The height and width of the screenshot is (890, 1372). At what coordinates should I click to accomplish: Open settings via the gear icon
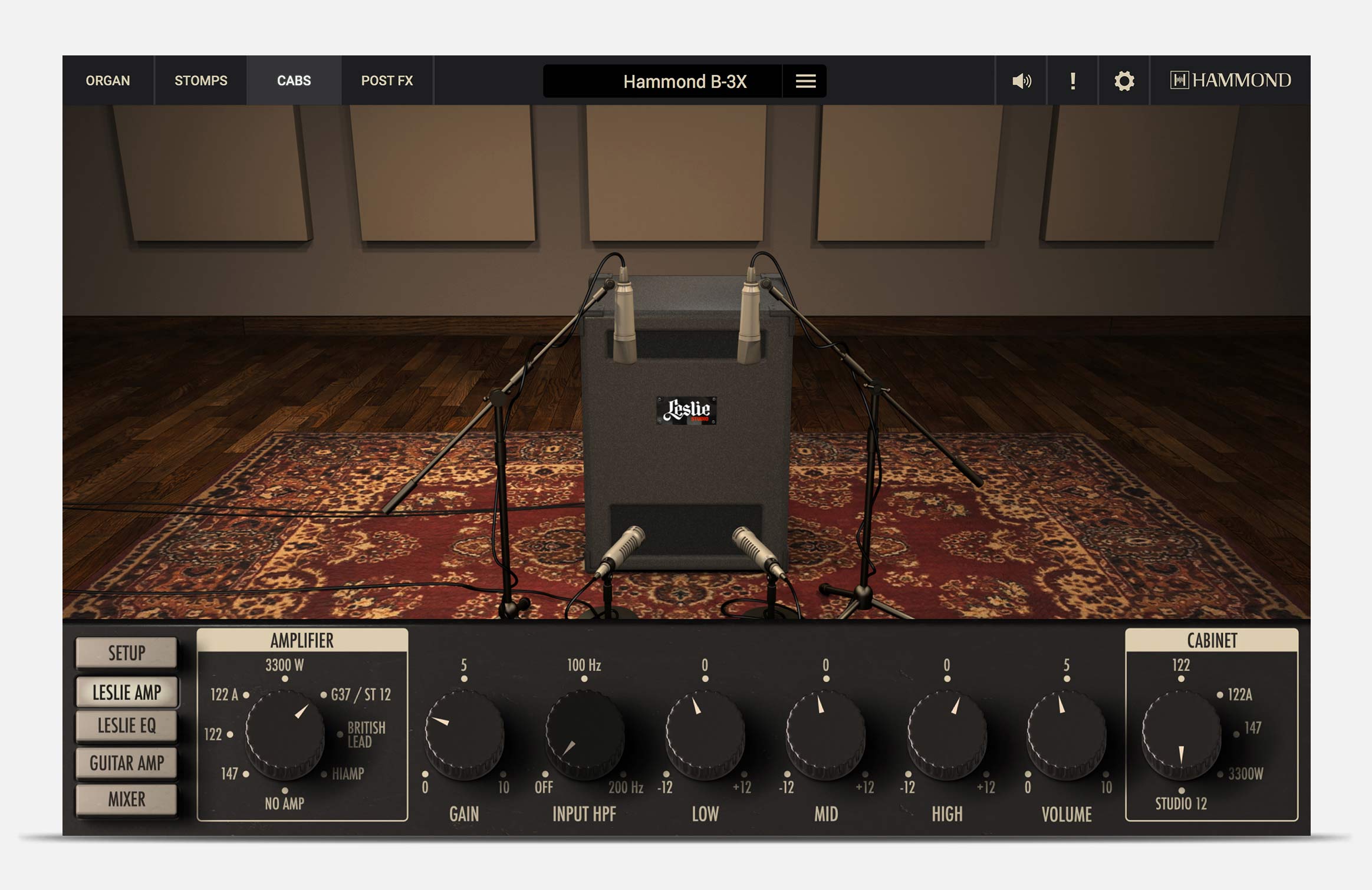point(1124,81)
